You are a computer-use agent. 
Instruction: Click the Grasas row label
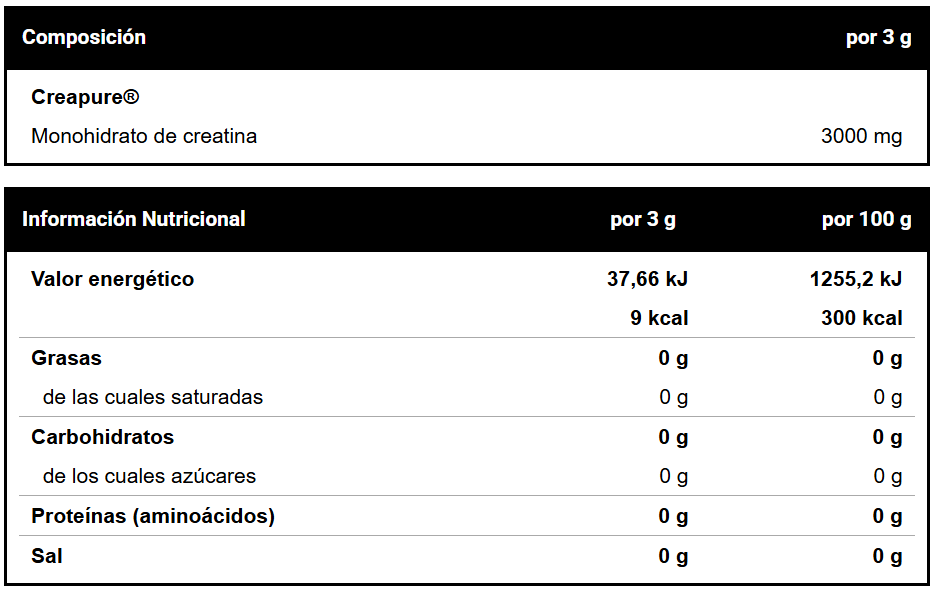(66, 358)
